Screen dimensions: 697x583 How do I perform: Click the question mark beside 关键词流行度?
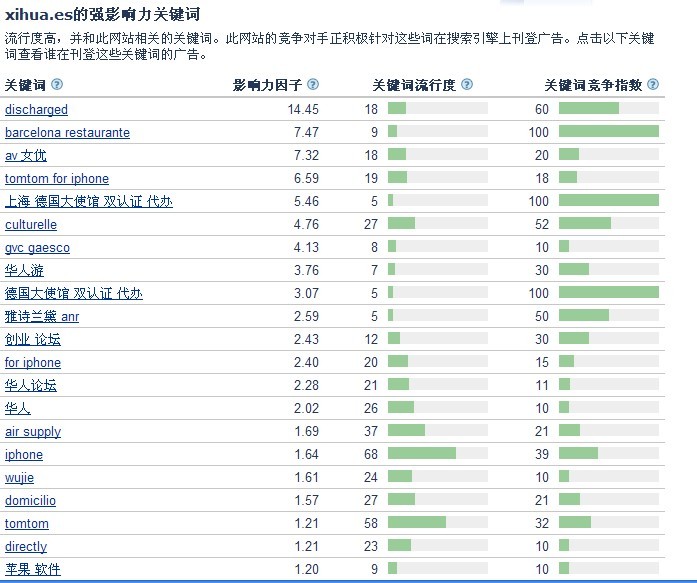467,85
